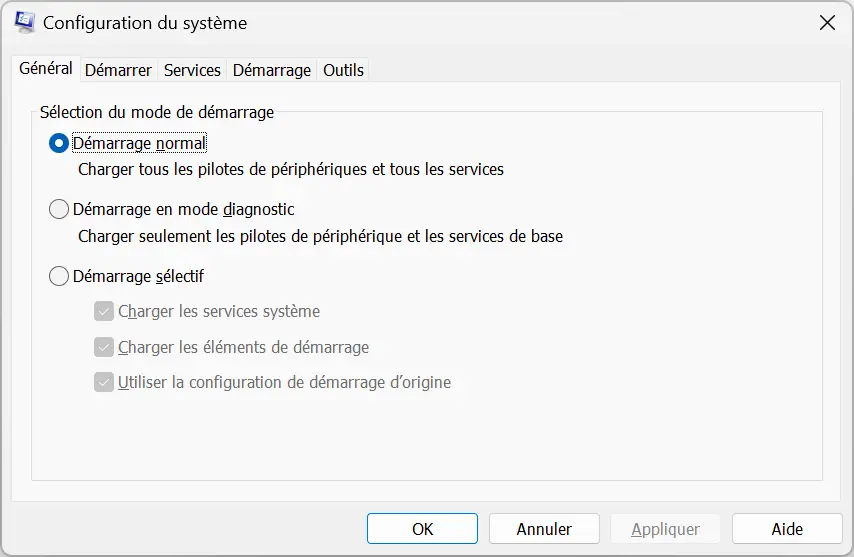
Task: Toggle Utiliser la configuration de démarrage d'origine
Action: (x=103, y=382)
